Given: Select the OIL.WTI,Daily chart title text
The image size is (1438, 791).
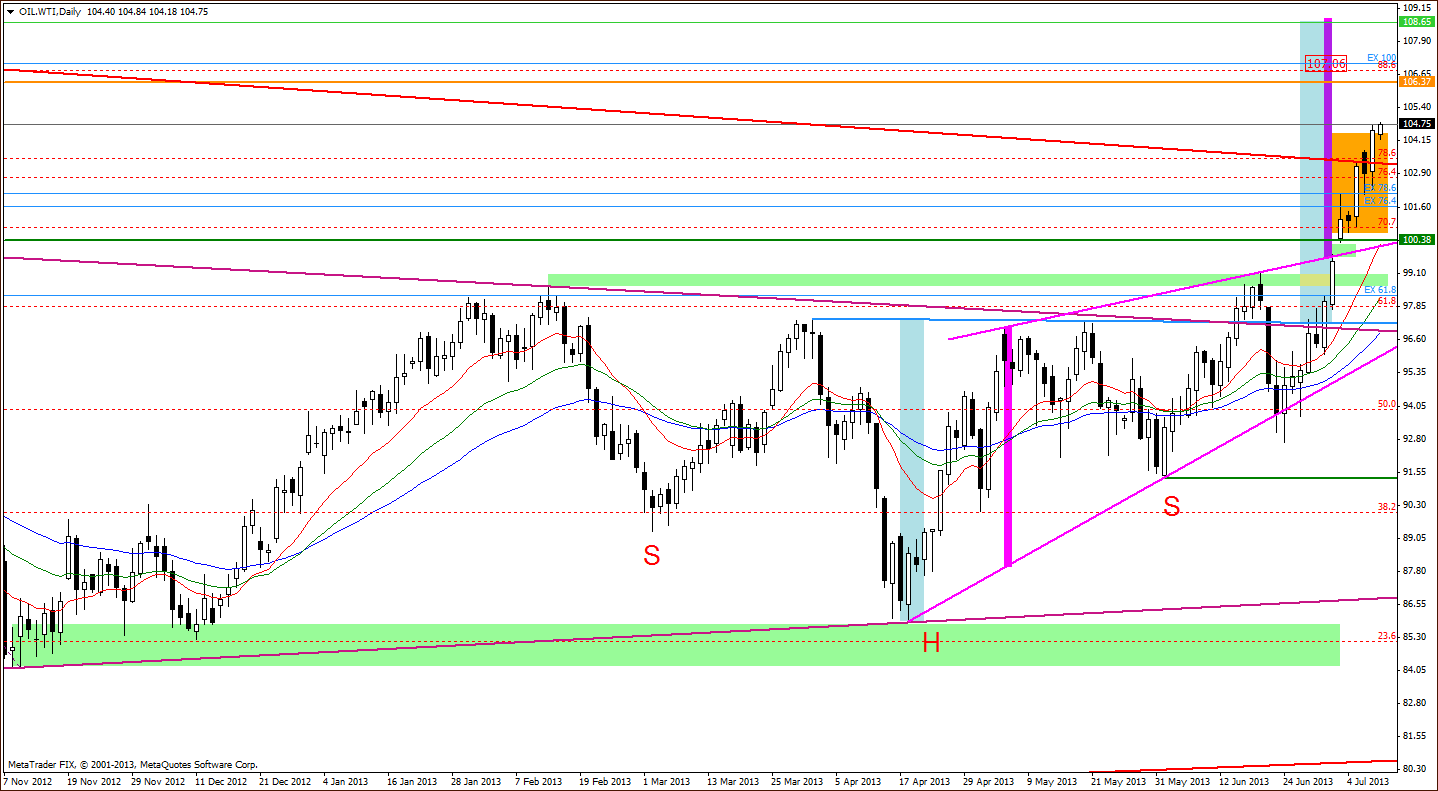Looking at the screenshot, I should [x=52, y=11].
